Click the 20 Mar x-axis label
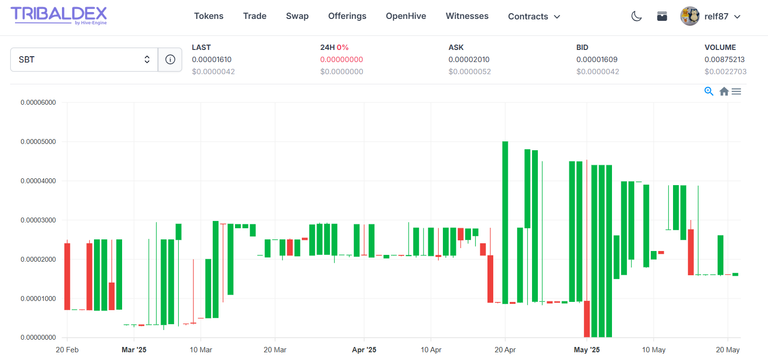Screen dimensions: 768x362 tap(275, 350)
